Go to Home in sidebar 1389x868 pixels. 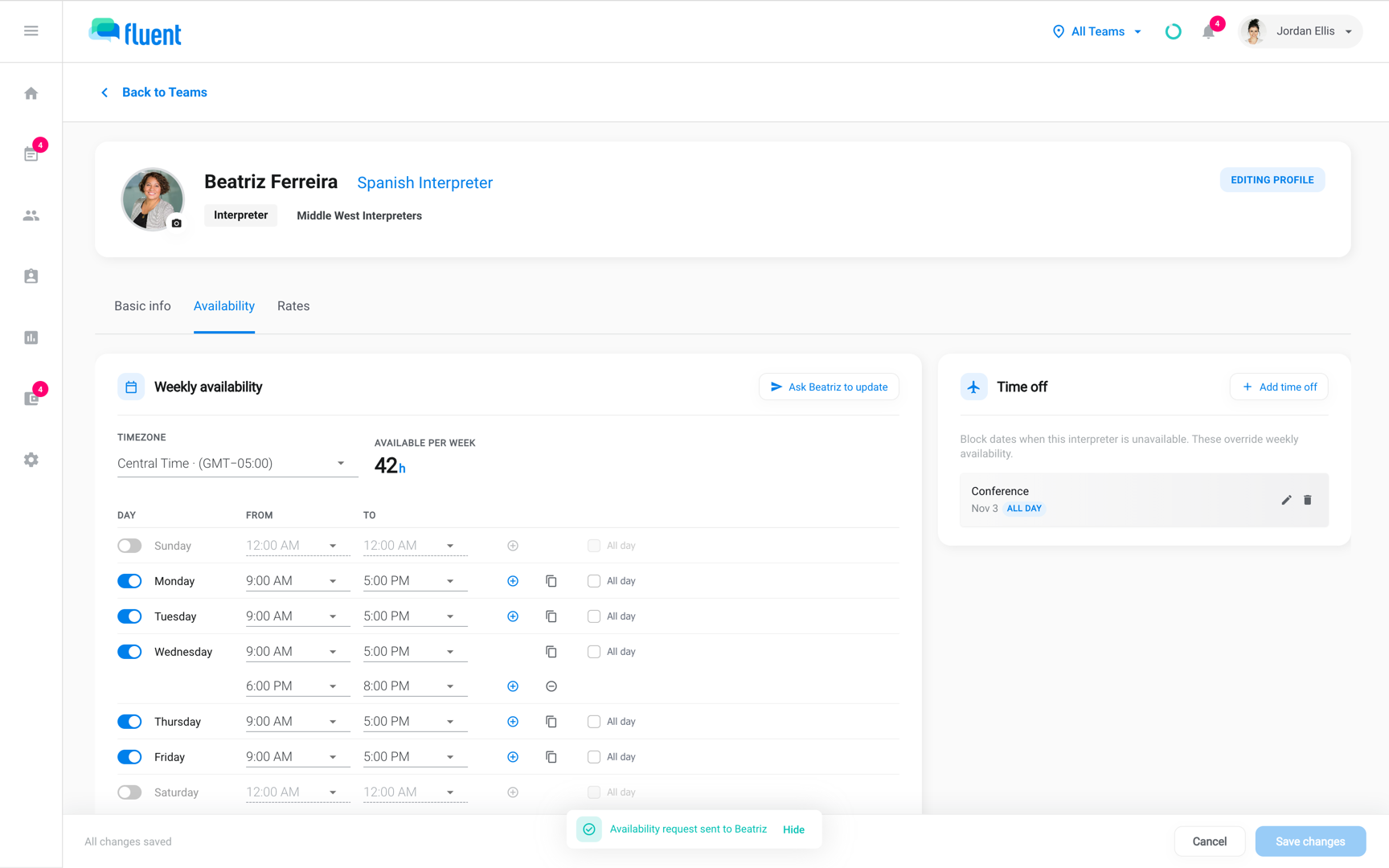point(31,93)
